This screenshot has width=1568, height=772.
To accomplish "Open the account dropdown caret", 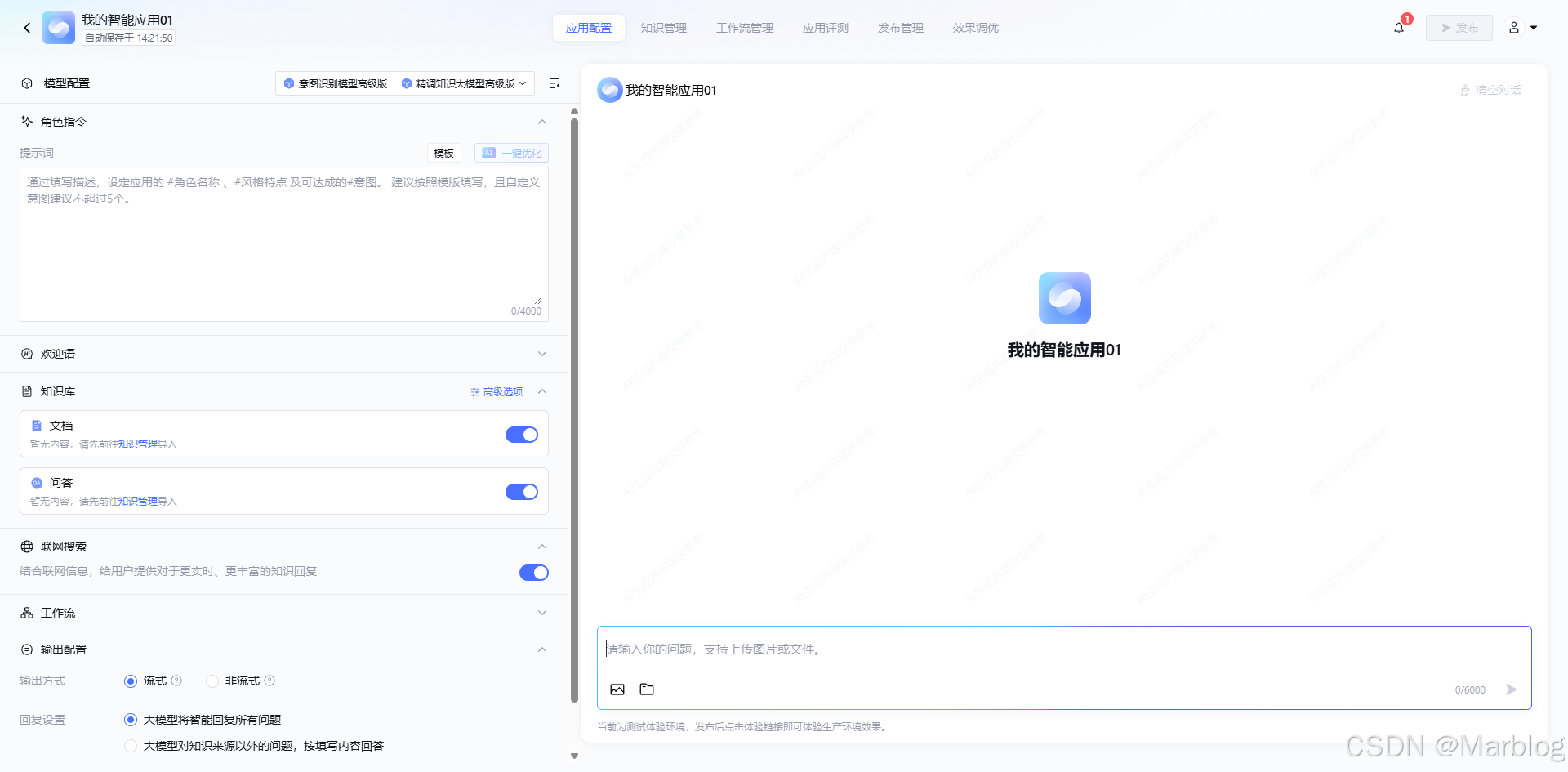I will pyautogui.click(x=1534, y=28).
